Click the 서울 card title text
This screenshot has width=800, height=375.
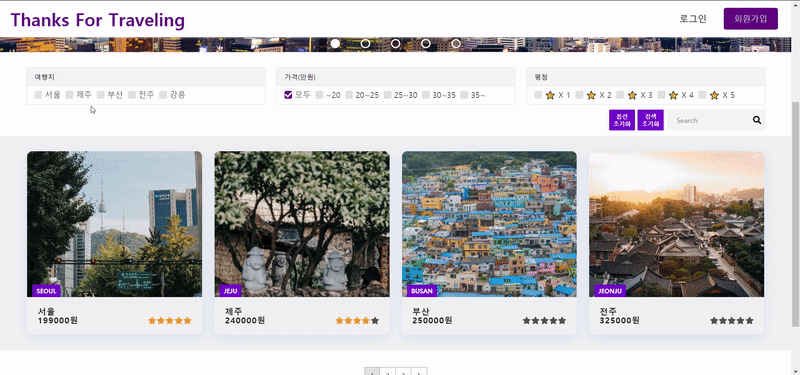pyautogui.click(x=46, y=311)
